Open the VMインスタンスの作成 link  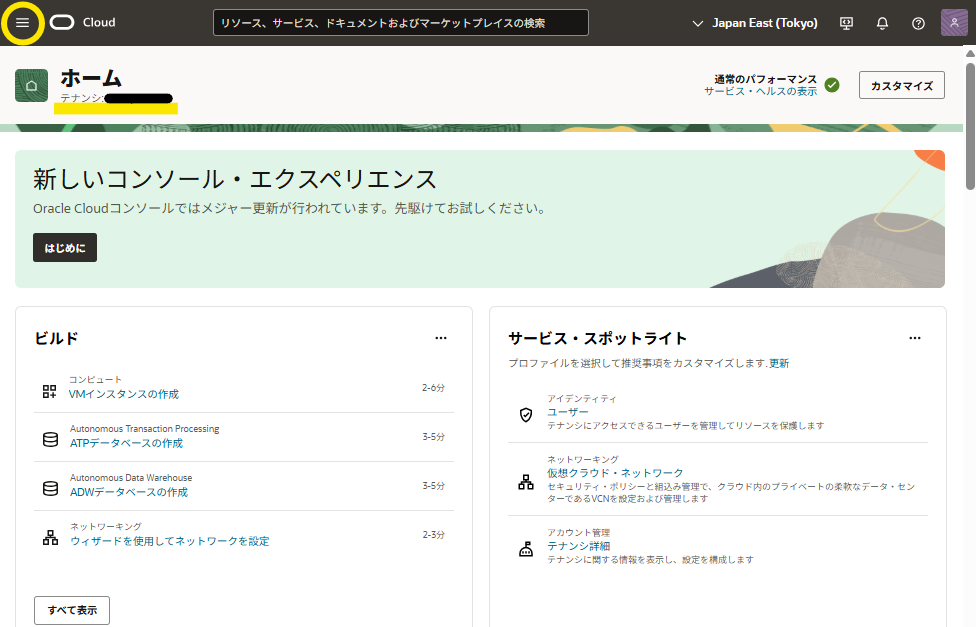click(x=124, y=394)
